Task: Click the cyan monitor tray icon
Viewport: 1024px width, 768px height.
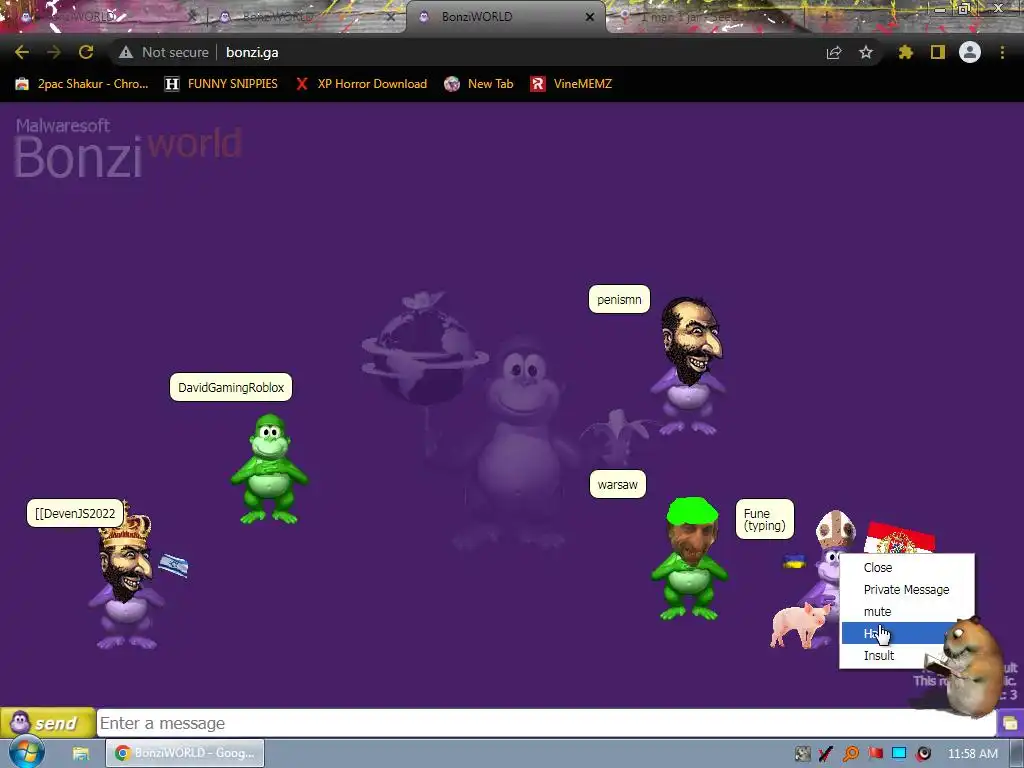Action: point(899,754)
